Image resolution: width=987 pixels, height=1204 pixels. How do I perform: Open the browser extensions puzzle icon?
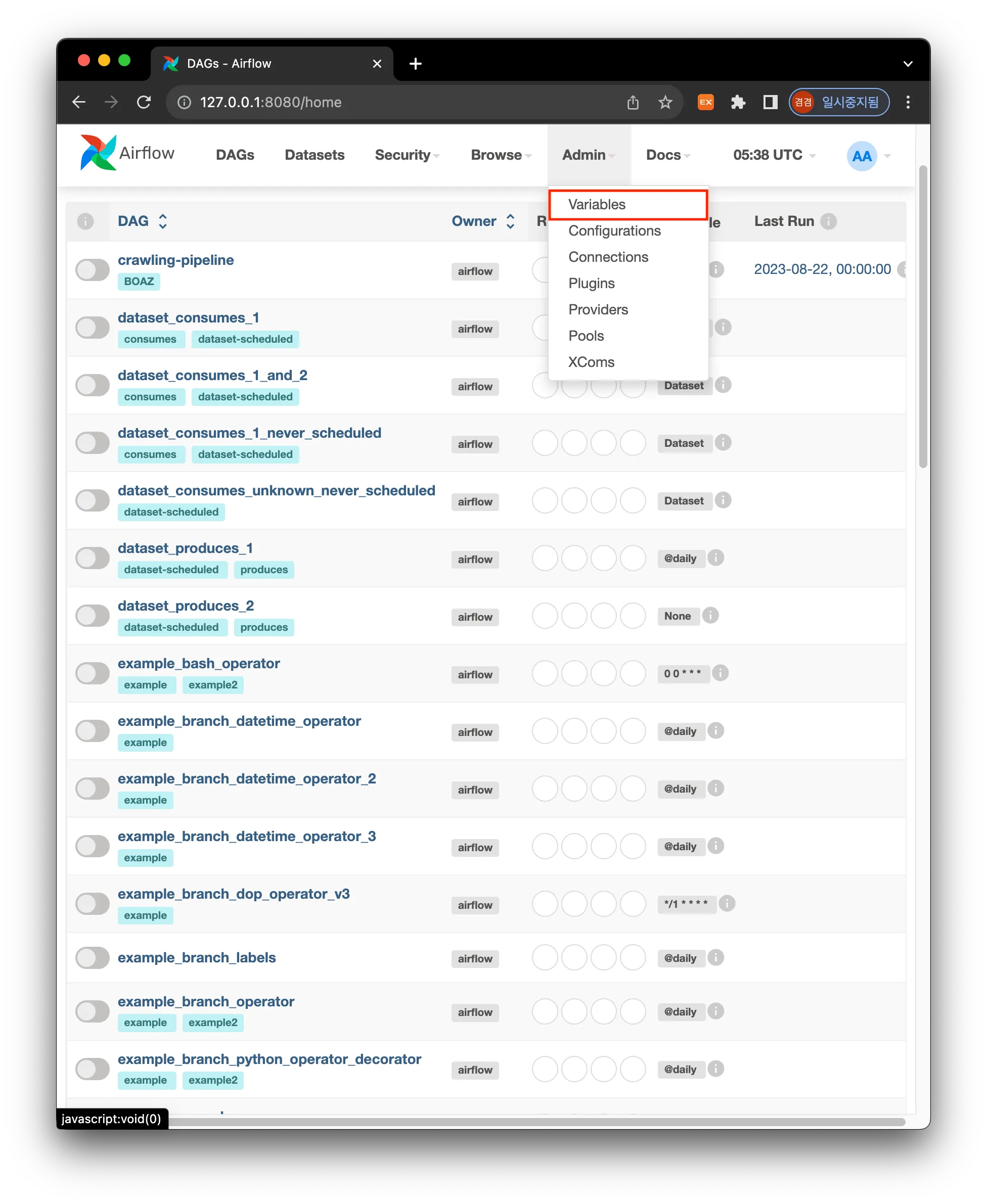[737, 102]
